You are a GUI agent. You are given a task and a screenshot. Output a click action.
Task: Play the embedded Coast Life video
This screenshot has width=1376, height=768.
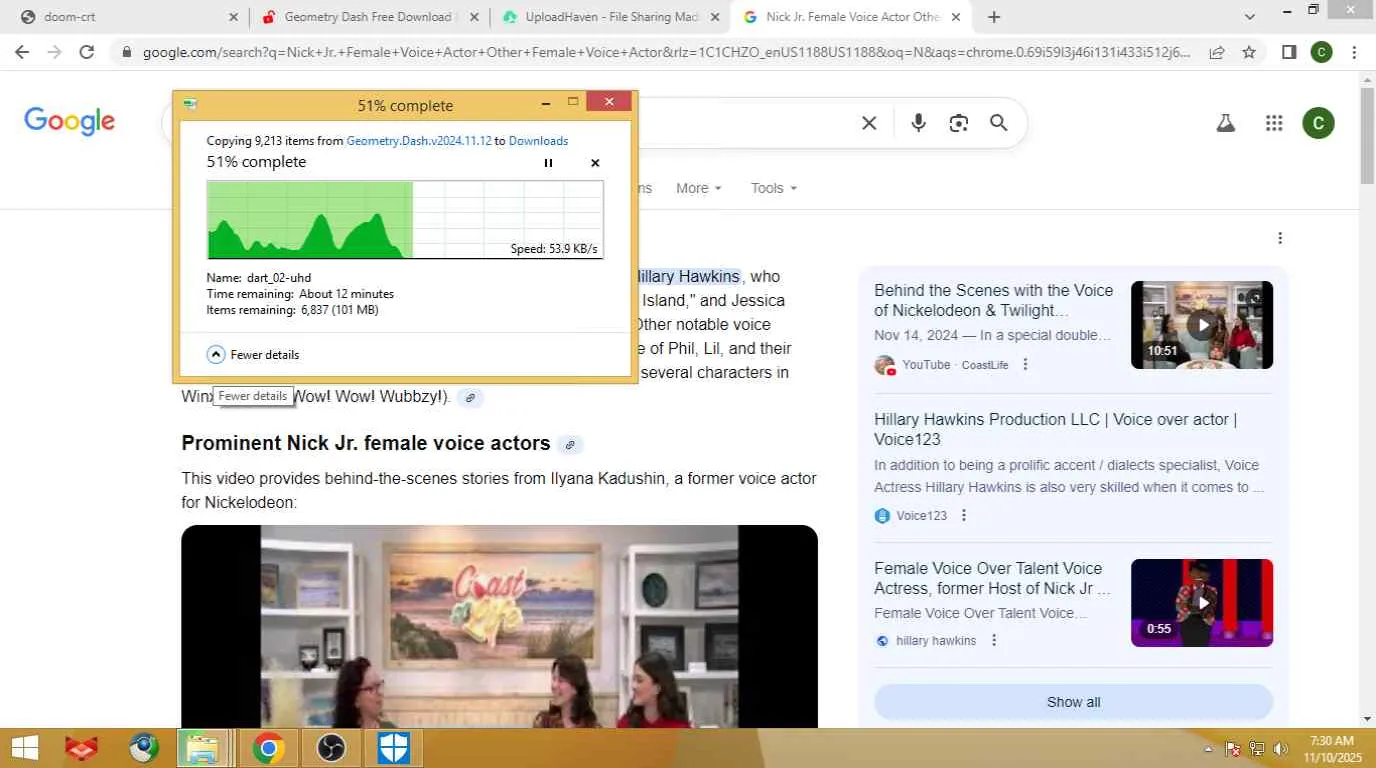[499, 627]
